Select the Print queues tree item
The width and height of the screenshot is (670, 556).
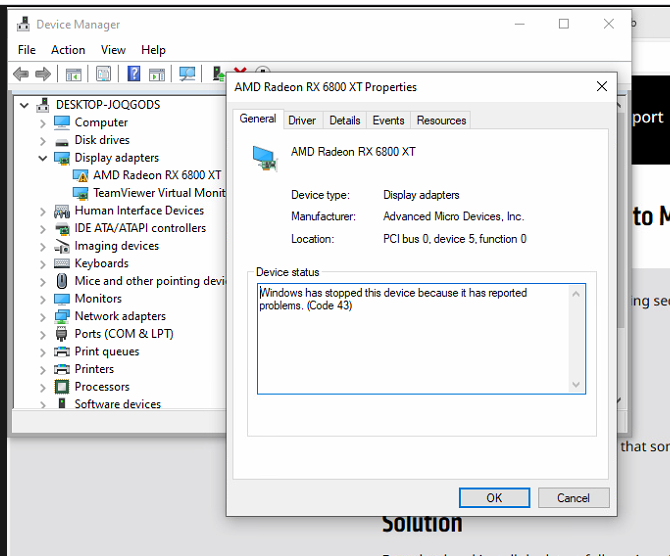pyautogui.click(x=107, y=352)
